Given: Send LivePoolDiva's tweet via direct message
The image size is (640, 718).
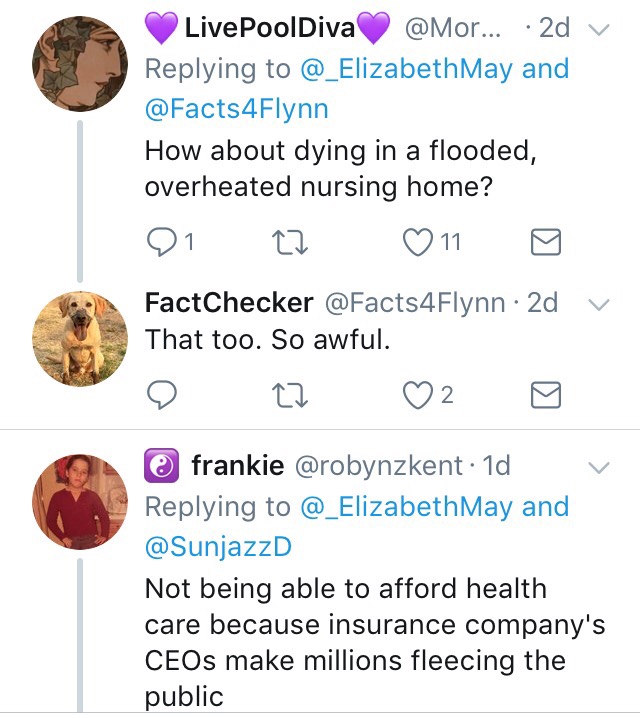Looking at the screenshot, I should 544,241.
